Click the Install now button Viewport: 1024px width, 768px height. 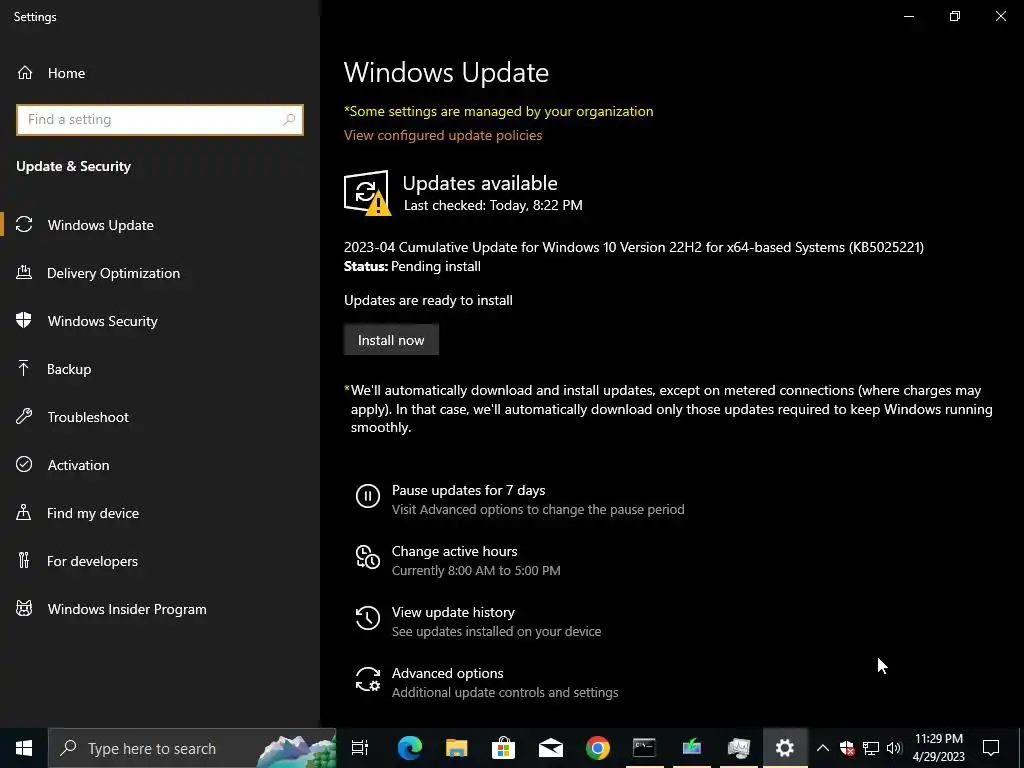coord(391,340)
